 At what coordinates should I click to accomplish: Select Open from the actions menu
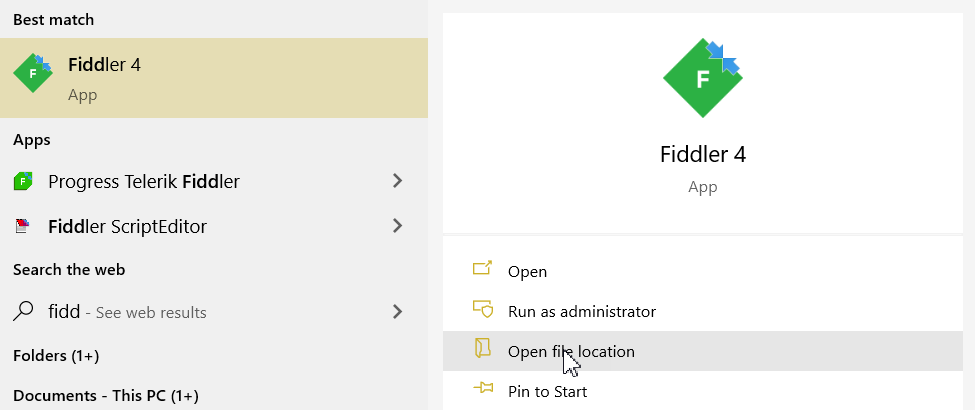point(527,271)
